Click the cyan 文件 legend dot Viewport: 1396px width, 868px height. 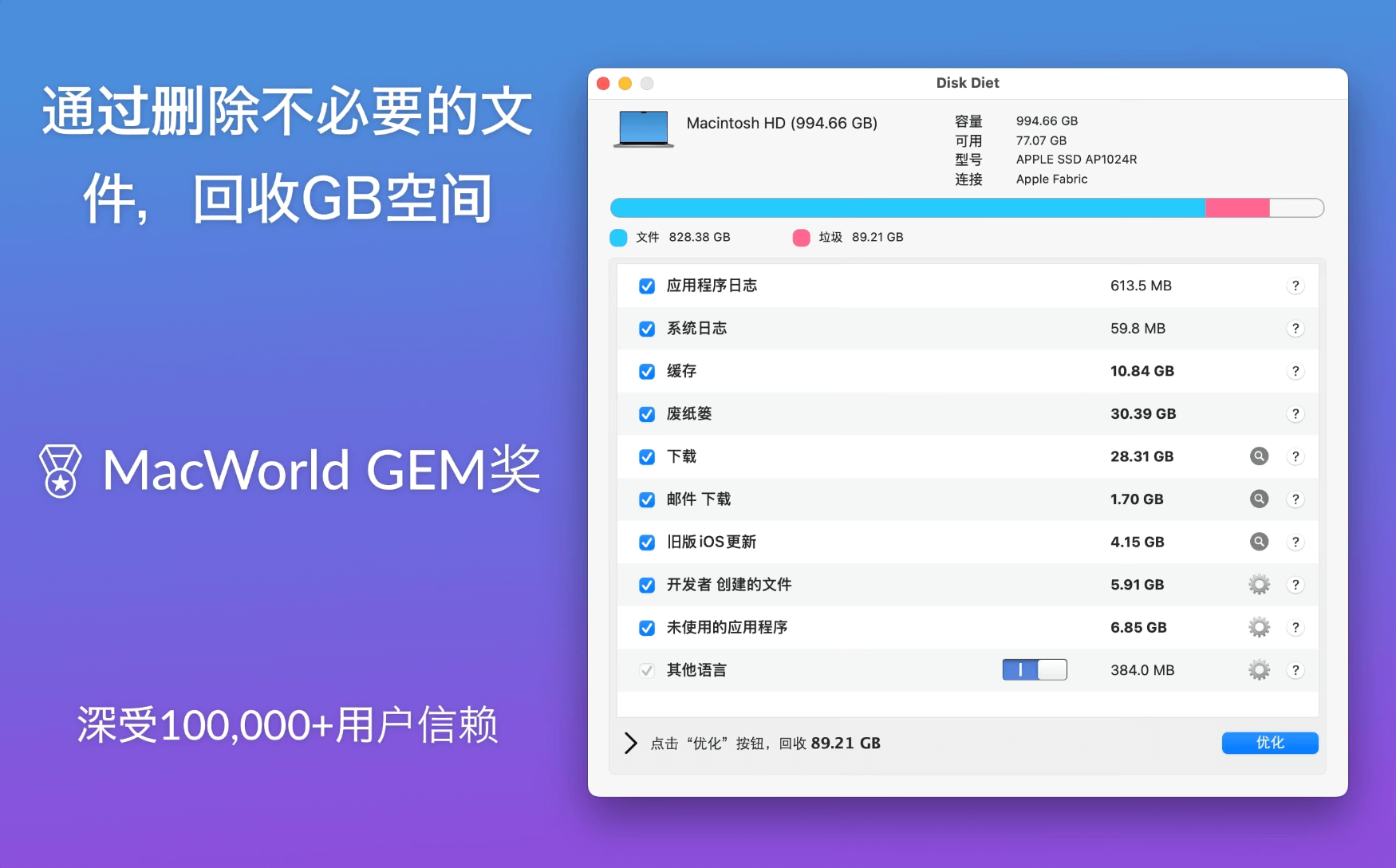pos(618,237)
